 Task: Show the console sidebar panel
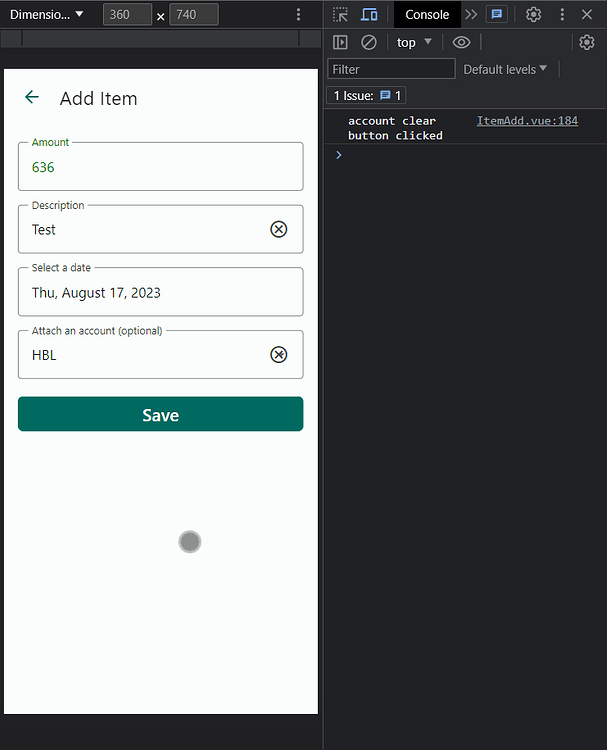pyautogui.click(x=340, y=43)
